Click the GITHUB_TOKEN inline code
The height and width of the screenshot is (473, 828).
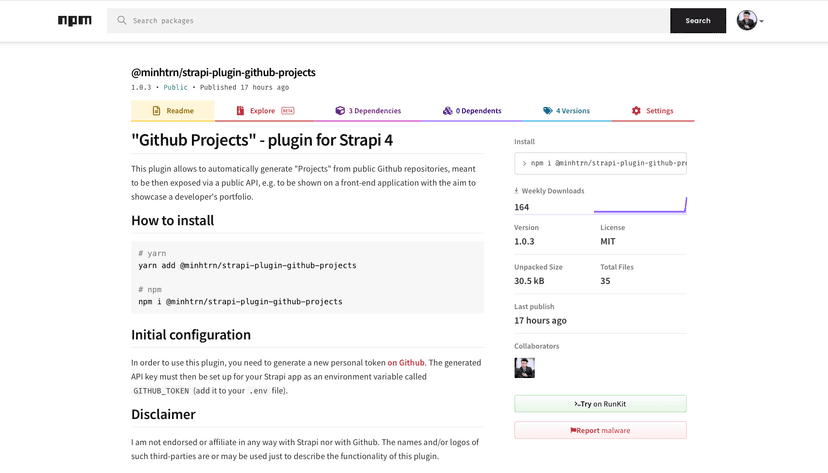pos(161,391)
